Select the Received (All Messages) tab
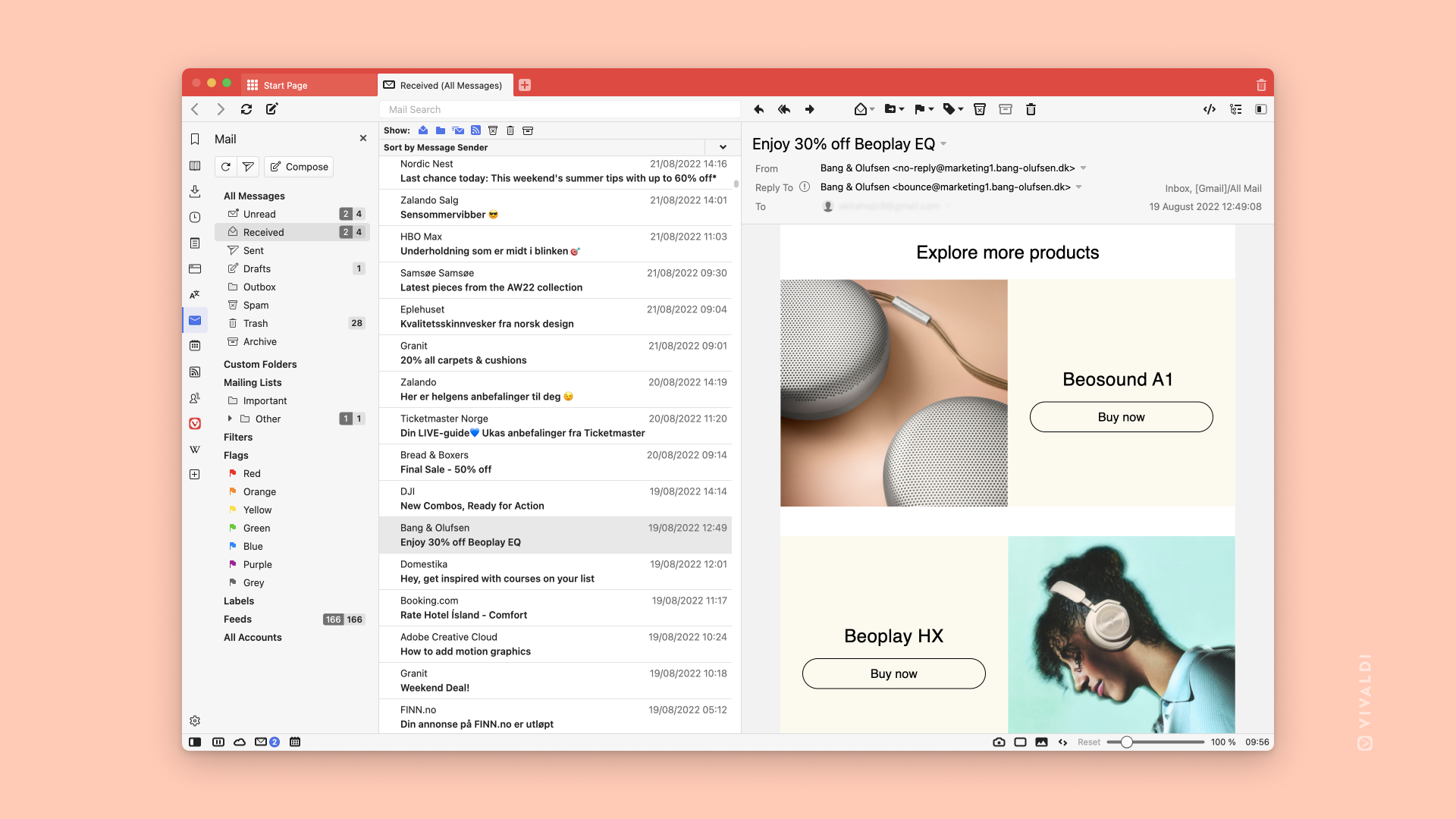The image size is (1456, 819). pyautogui.click(x=445, y=85)
